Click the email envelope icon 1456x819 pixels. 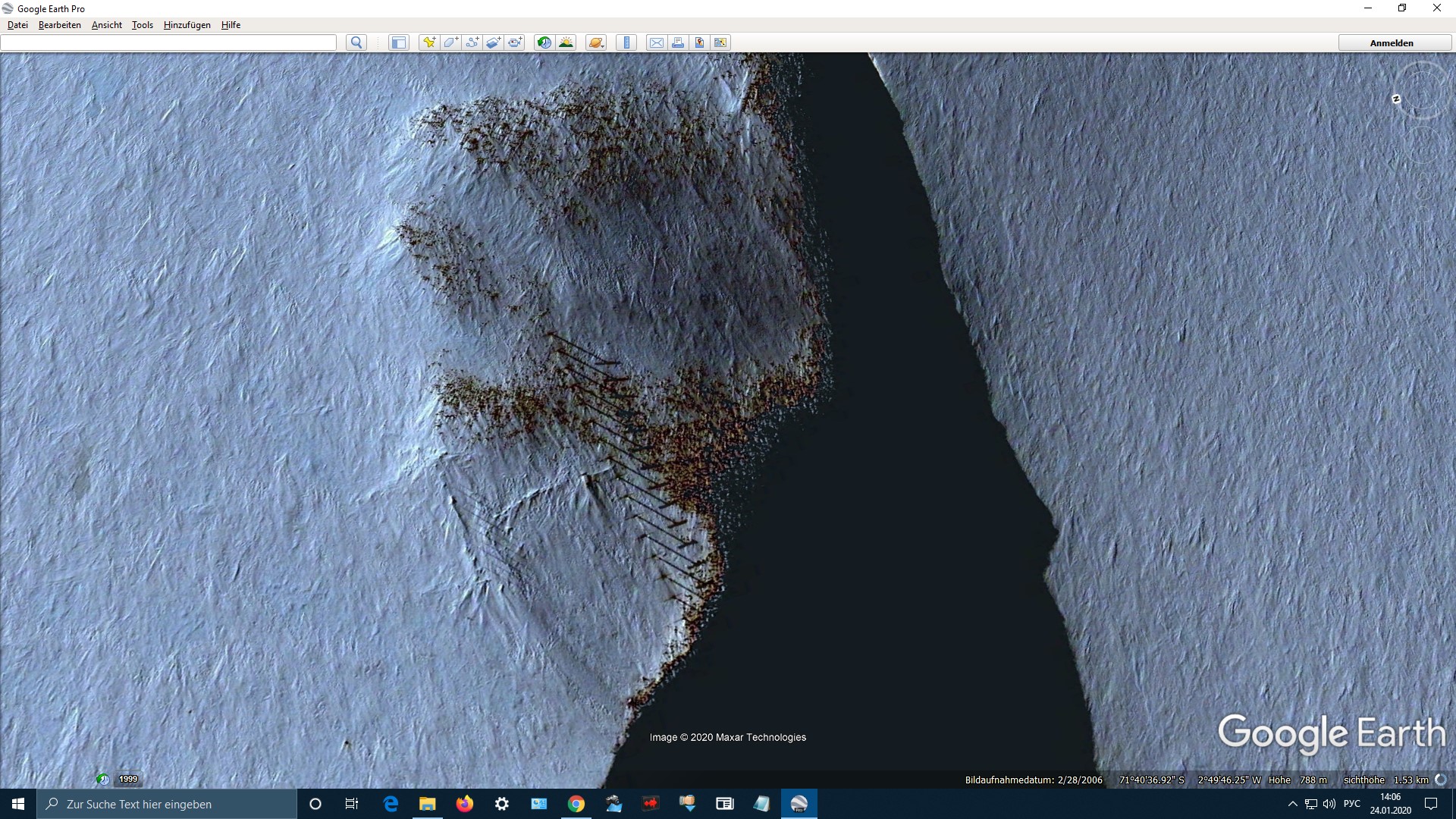[x=656, y=42]
